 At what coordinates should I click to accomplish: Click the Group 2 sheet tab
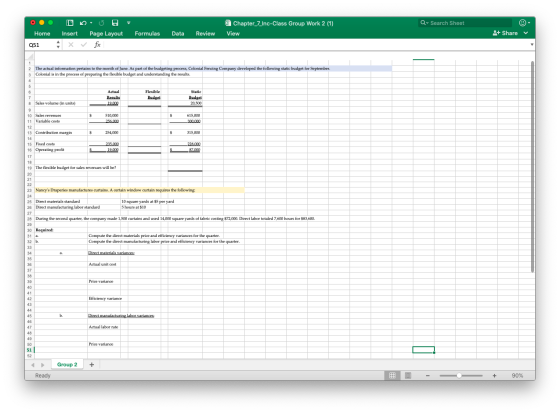point(67,364)
